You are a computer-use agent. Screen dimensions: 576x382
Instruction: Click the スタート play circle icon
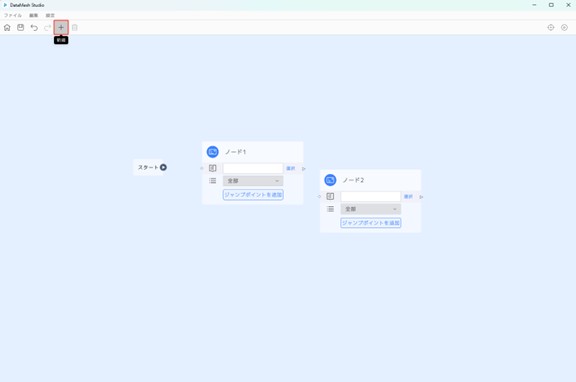(x=163, y=167)
